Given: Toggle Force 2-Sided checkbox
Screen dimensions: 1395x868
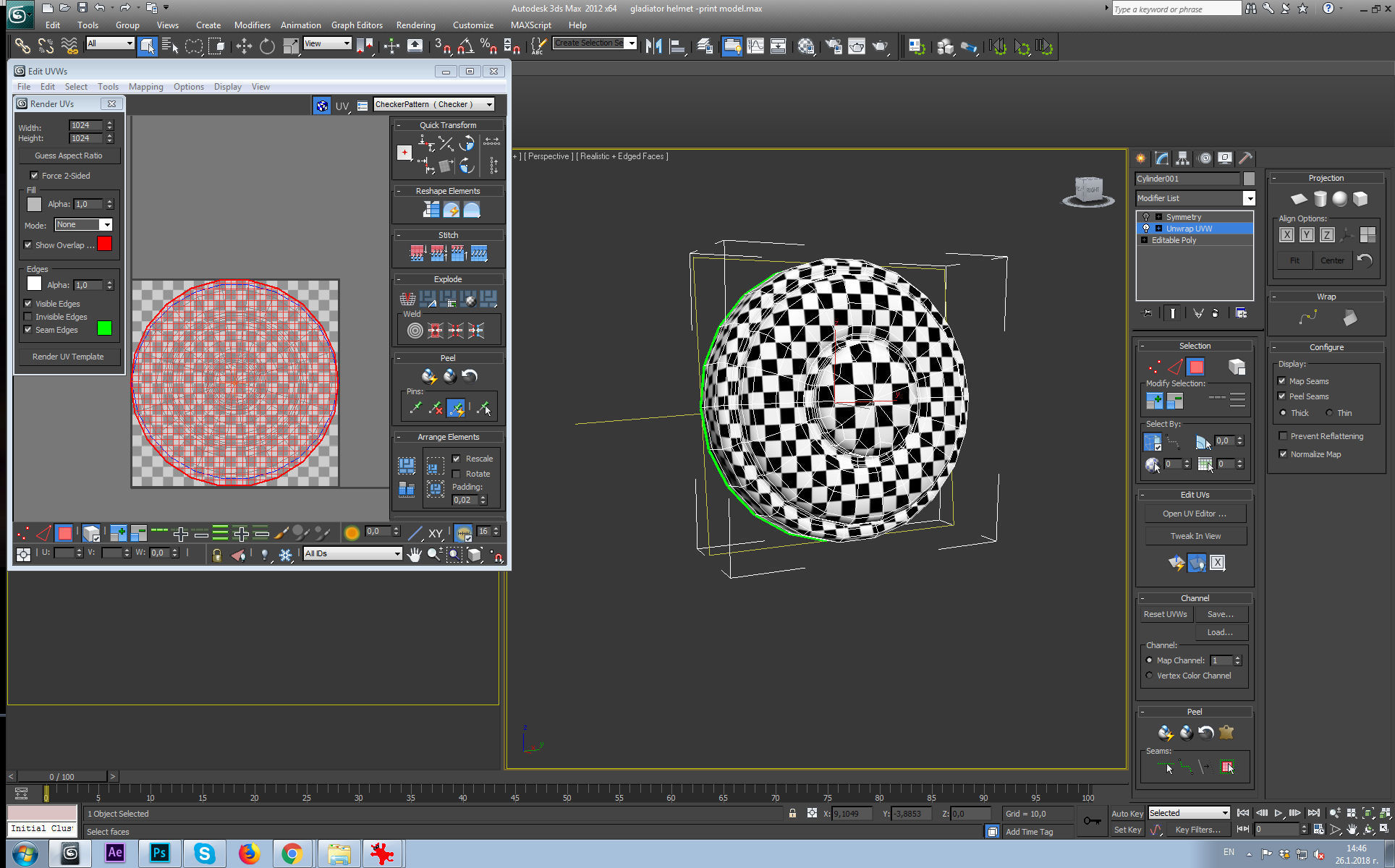Looking at the screenshot, I should tap(34, 175).
